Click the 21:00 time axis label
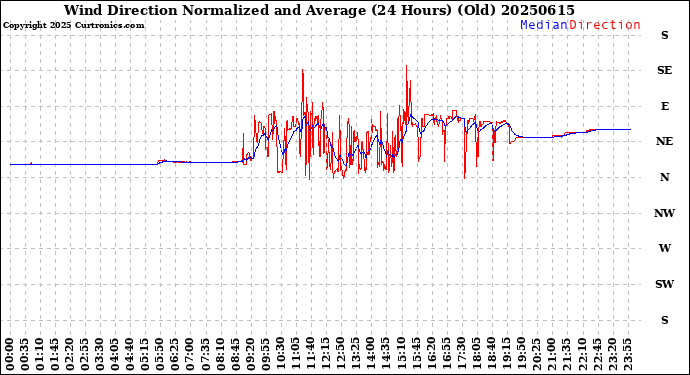Viewport: 690px width, 375px height. [552, 354]
